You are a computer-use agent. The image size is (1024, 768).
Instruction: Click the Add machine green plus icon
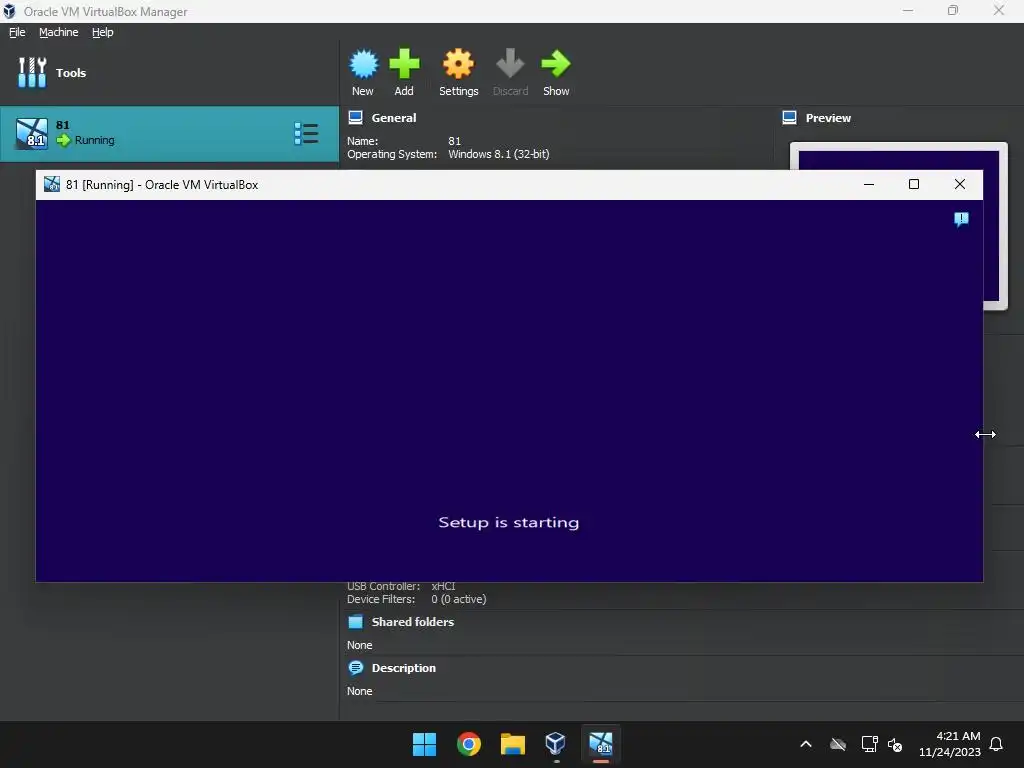coord(404,72)
